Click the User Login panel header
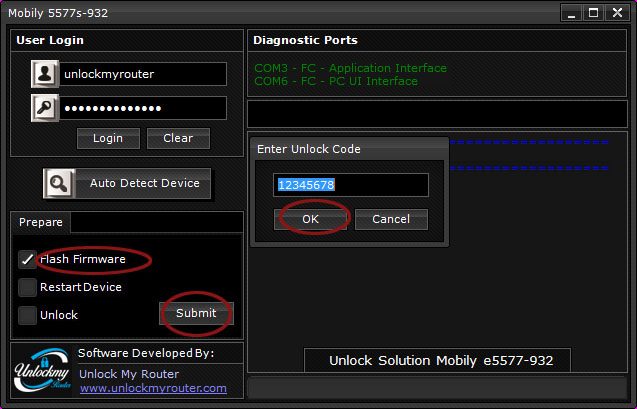Viewport: 637px width, 409px height. click(x=127, y=40)
